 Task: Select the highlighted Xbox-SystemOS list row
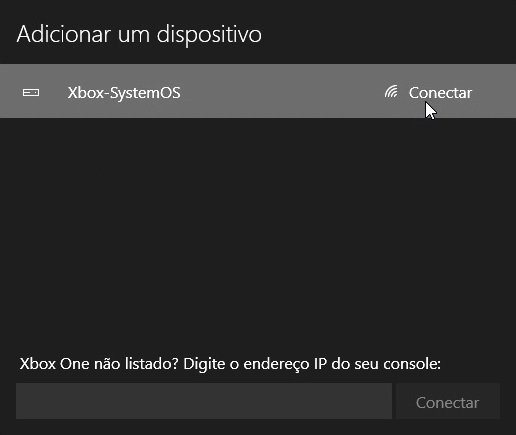point(258,91)
